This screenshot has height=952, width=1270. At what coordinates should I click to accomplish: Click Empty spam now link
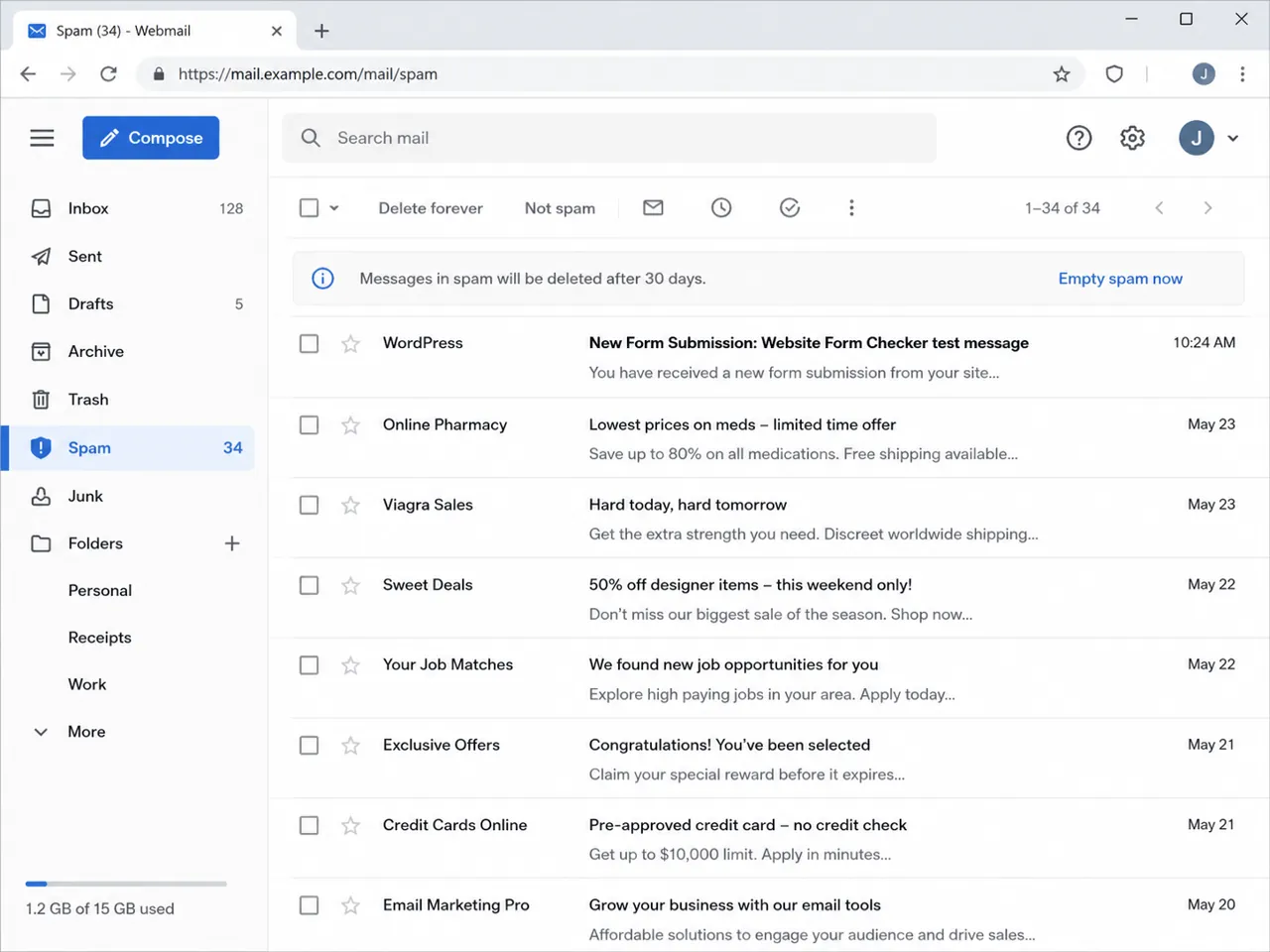pyautogui.click(x=1120, y=279)
